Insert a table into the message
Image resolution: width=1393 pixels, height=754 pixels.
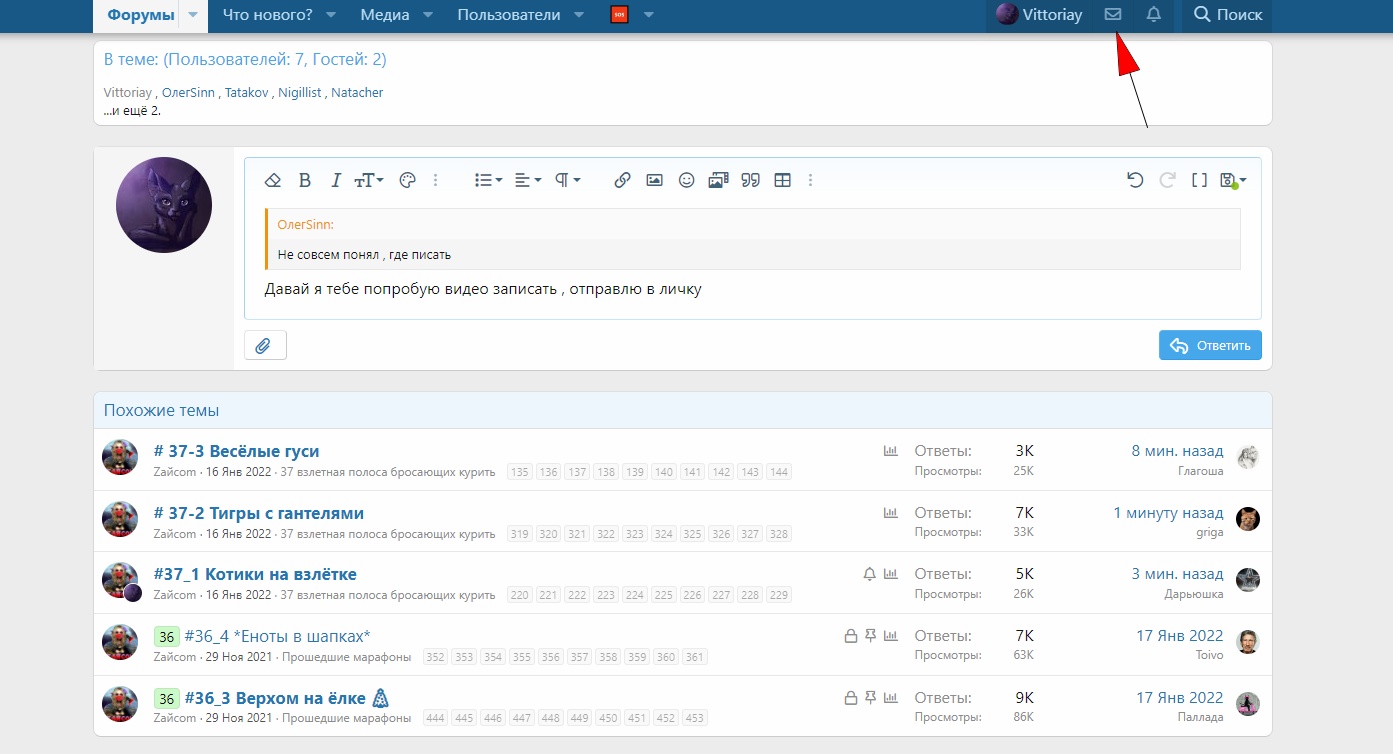pyautogui.click(x=783, y=180)
